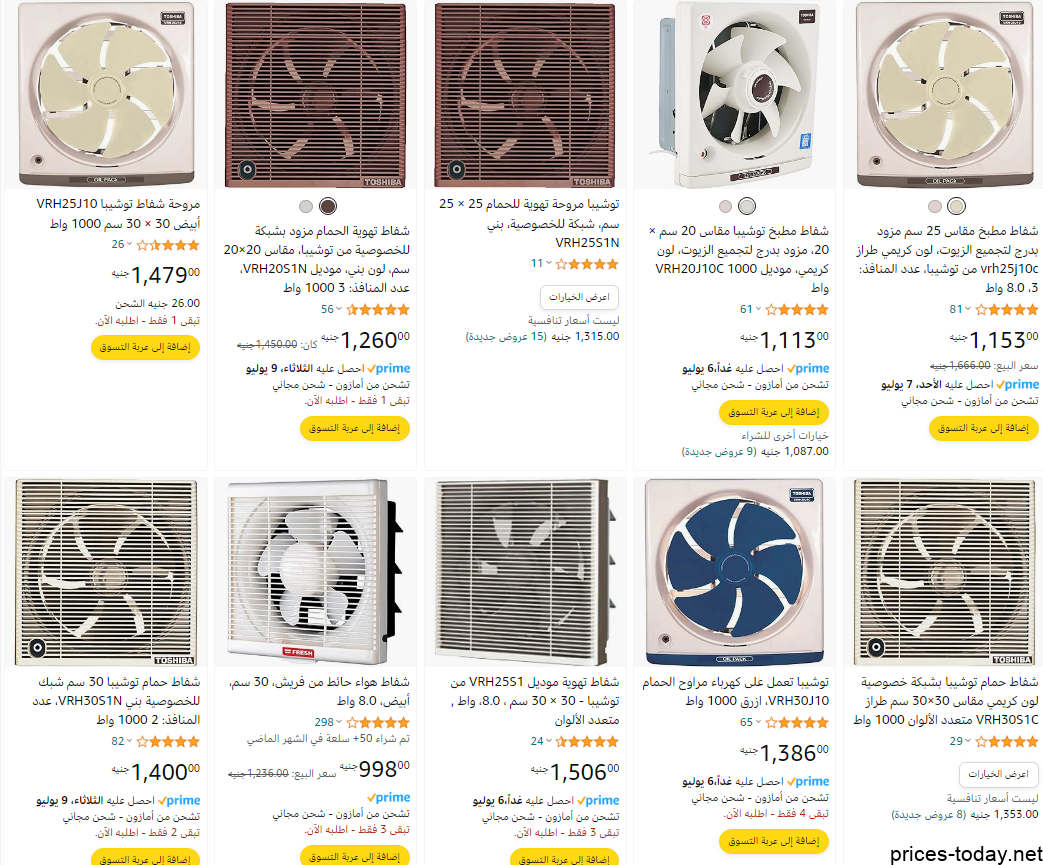Show options for cream VRH30S1C fan
This screenshot has width=1043, height=865.
click(x=998, y=774)
